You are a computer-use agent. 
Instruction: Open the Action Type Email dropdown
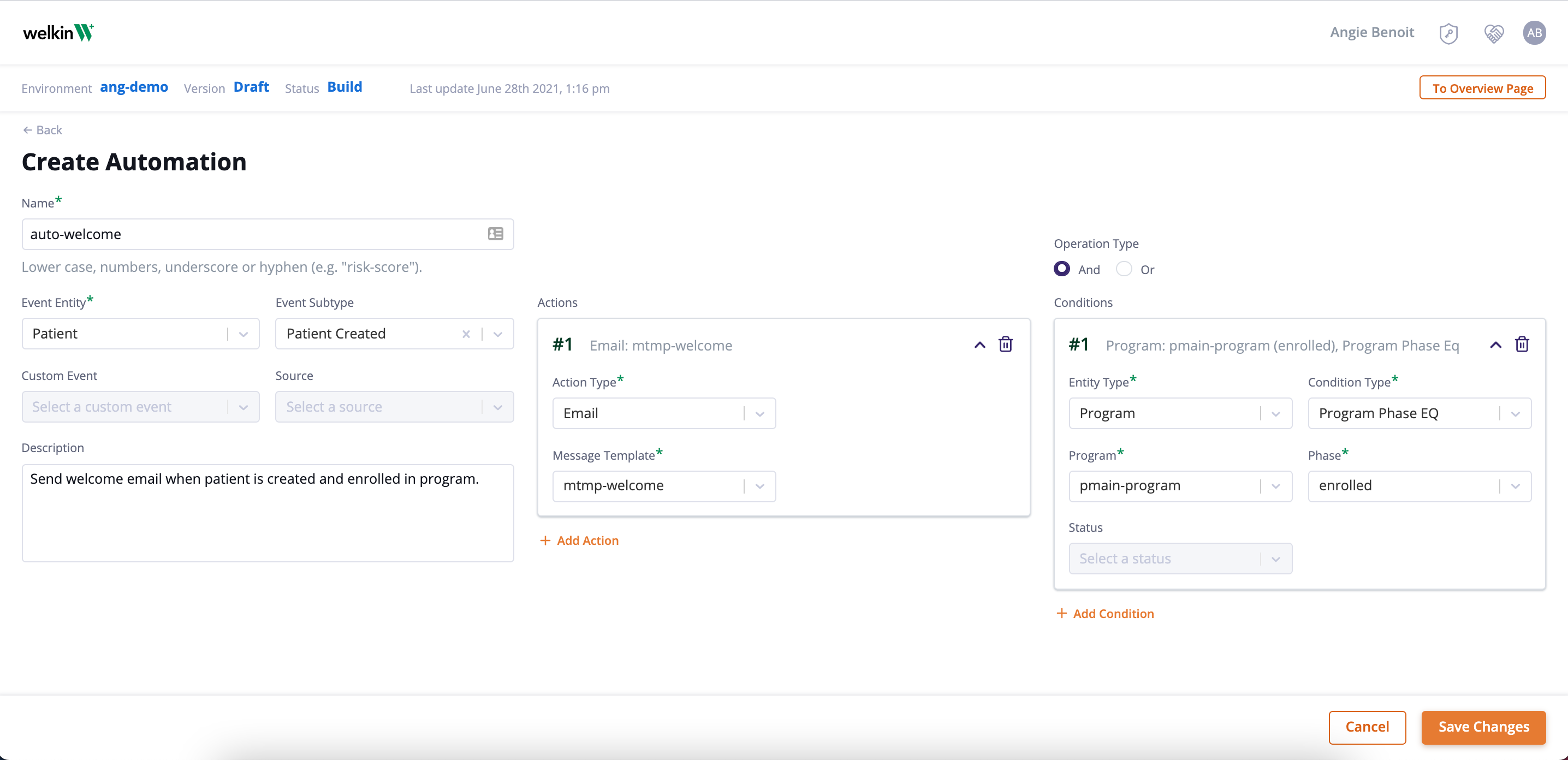point(664,413)
